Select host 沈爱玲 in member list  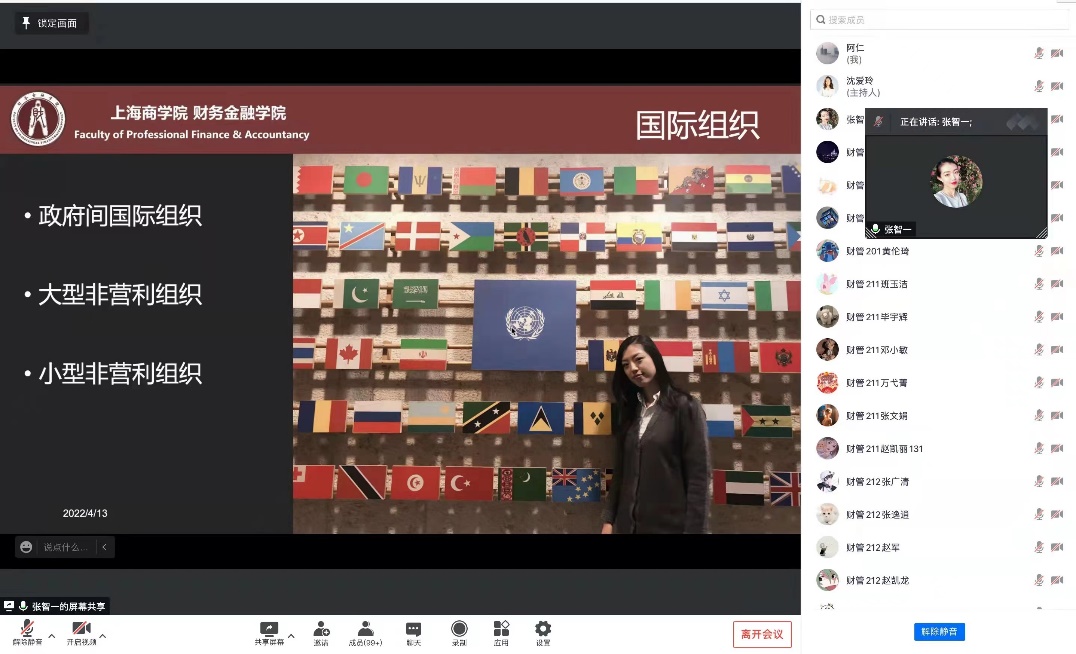(x=880, y=85)
